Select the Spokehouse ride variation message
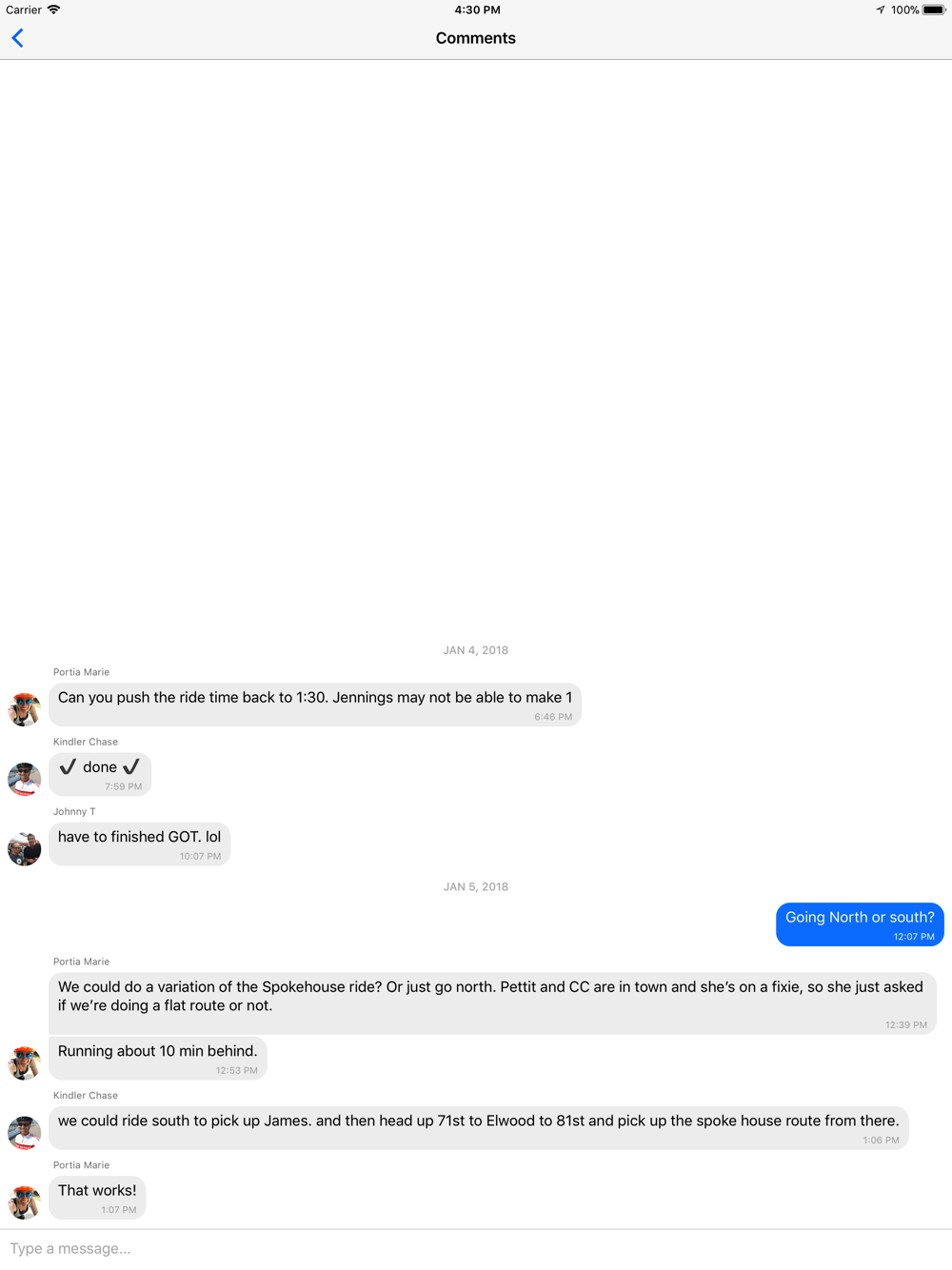This screenshot has width=952, height=1270. coord(492,1003)
